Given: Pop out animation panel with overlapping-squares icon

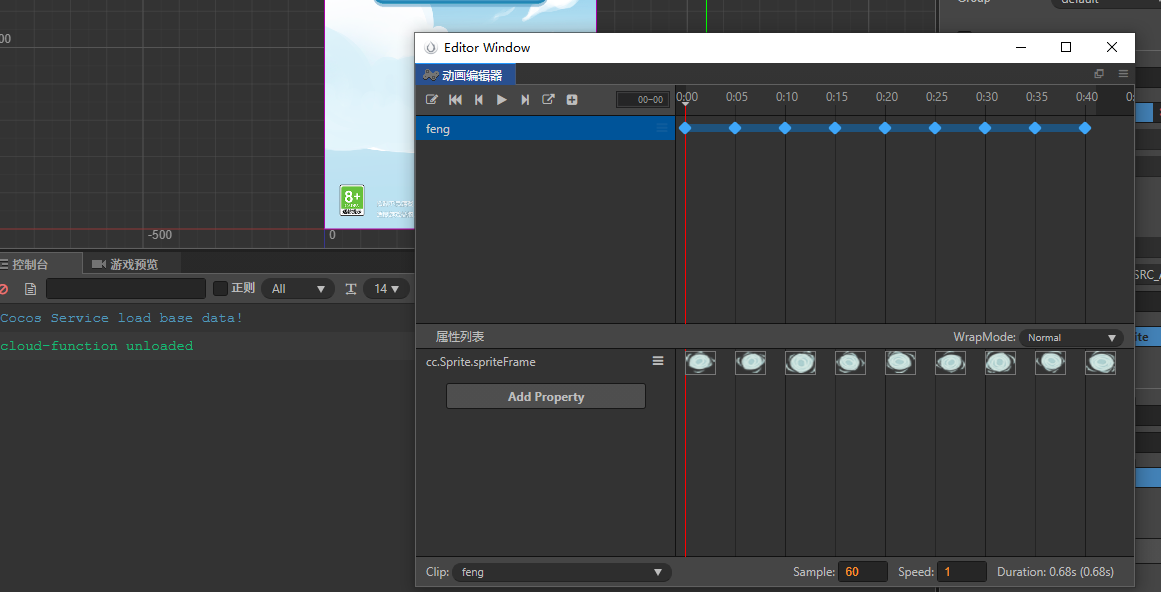Looking at the screenshot, I should [1099, 74].
